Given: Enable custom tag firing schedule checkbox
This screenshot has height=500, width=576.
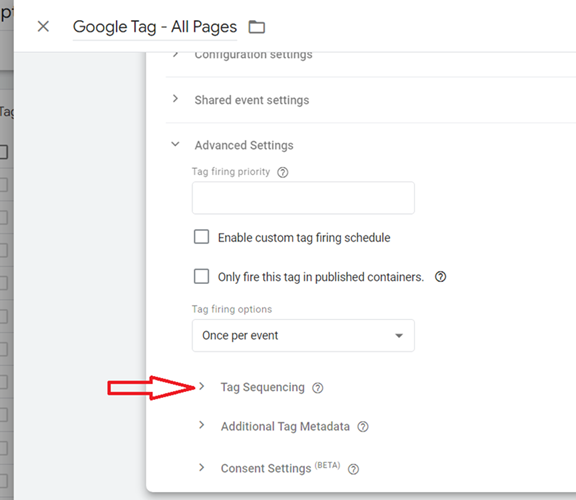Looking at the screenshot, I should [201, 237].
